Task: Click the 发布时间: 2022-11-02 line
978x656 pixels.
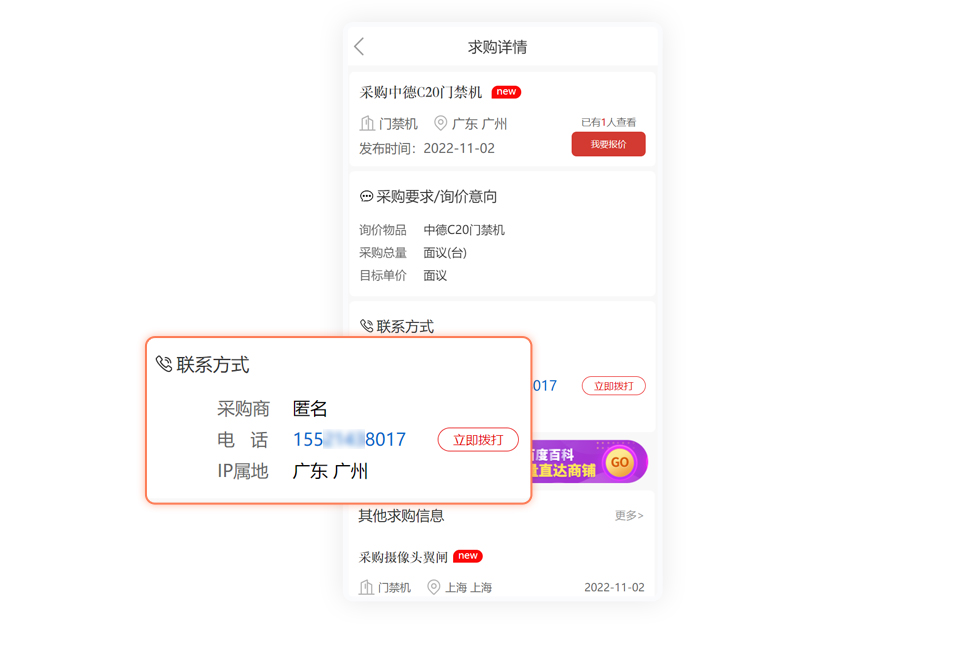Action: click(427, 148)
